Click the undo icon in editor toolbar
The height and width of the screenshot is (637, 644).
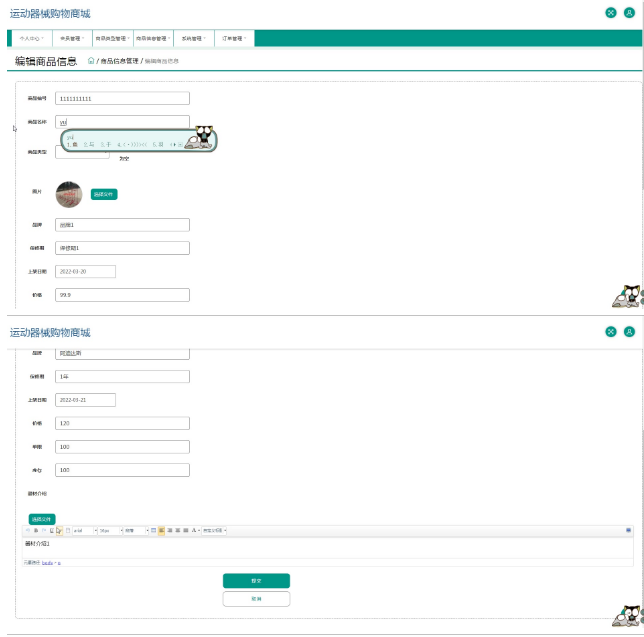tap(28, 530)
